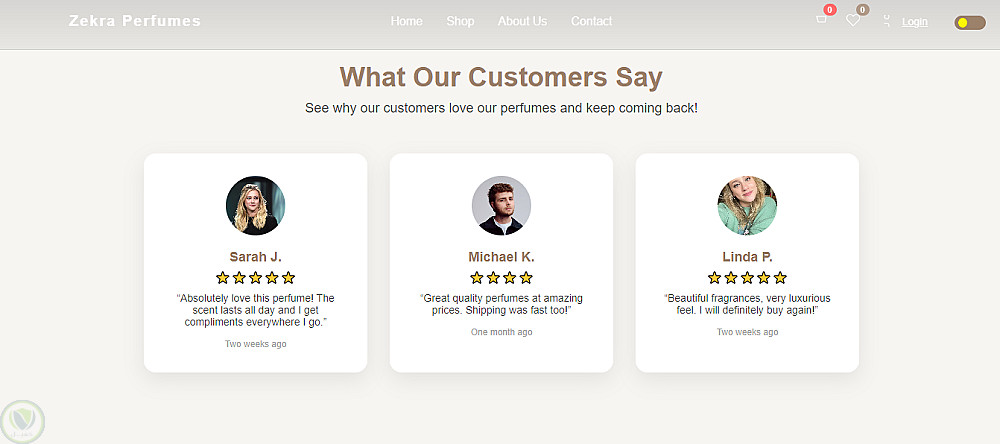Open the Shop page from navbar

pyautogui.click(x=460, y=21)
